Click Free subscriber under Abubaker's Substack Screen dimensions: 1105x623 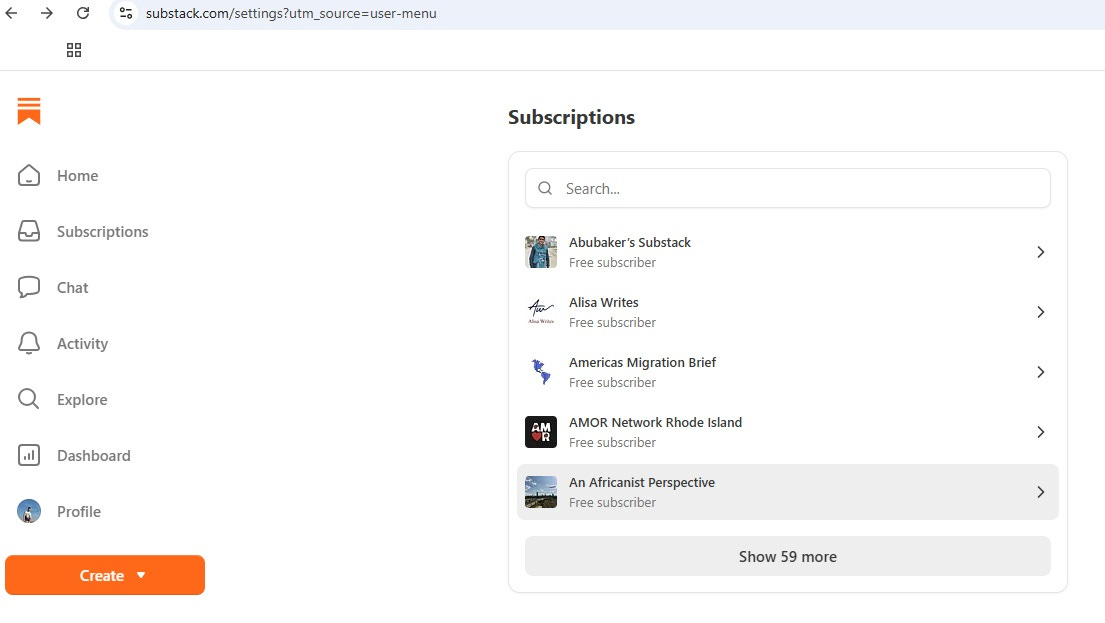pos(612,262)
